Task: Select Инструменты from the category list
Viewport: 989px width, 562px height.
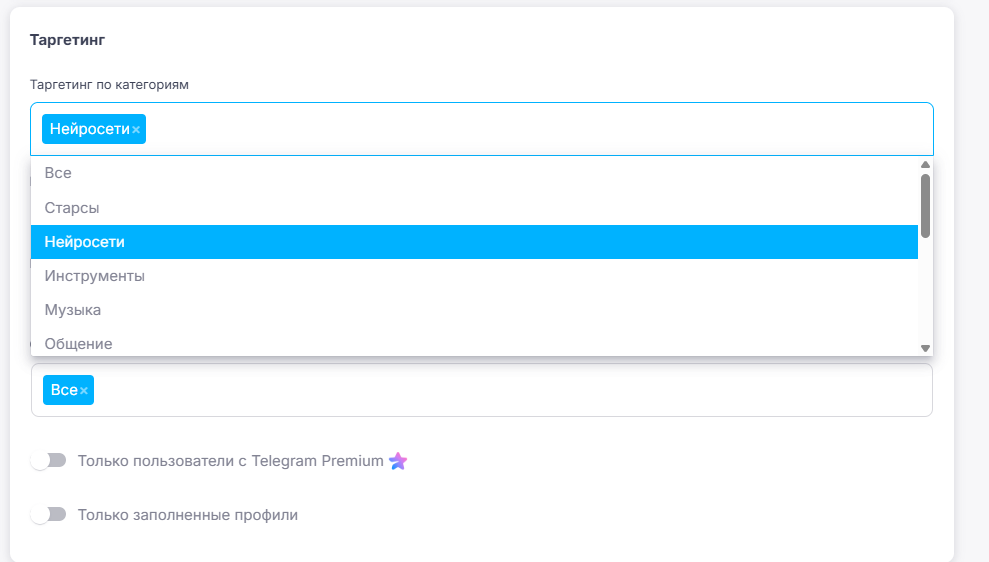Action: (95, 276)
